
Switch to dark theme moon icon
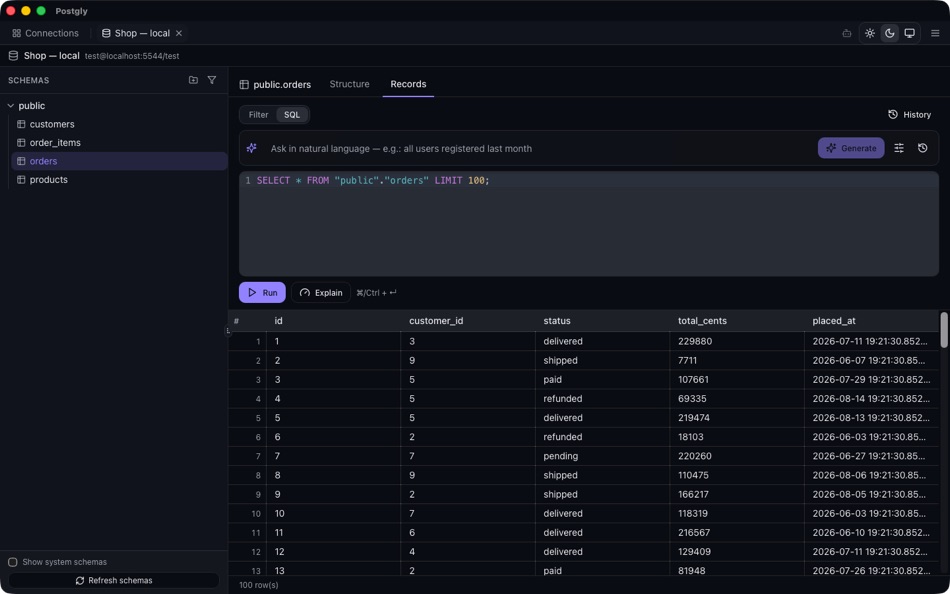889,33
